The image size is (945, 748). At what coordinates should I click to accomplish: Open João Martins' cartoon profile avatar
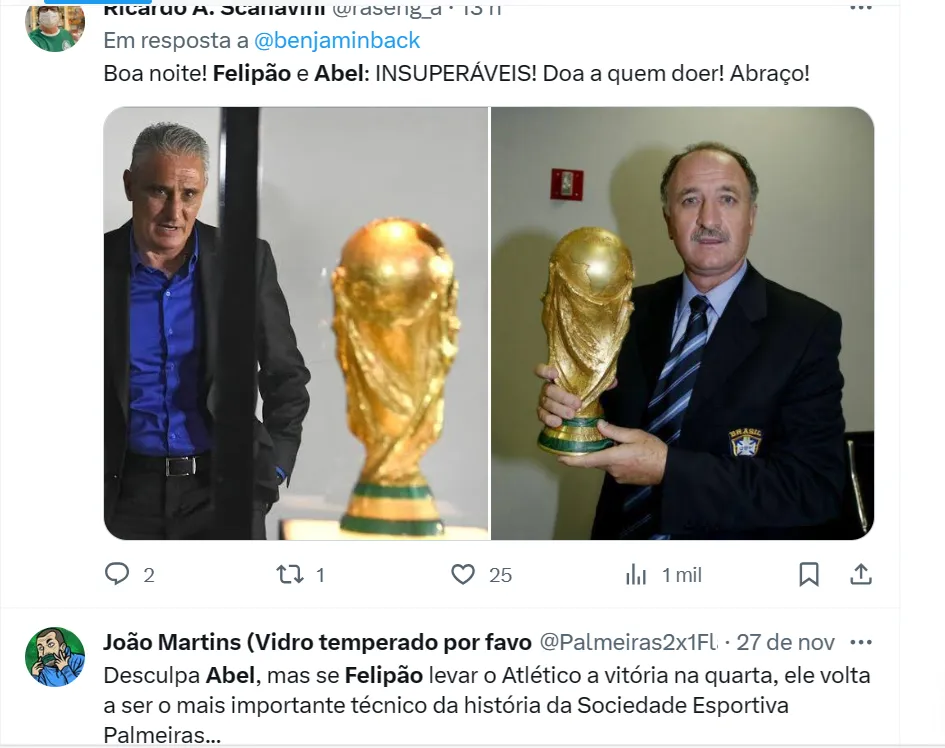click(x=55, y=657)
